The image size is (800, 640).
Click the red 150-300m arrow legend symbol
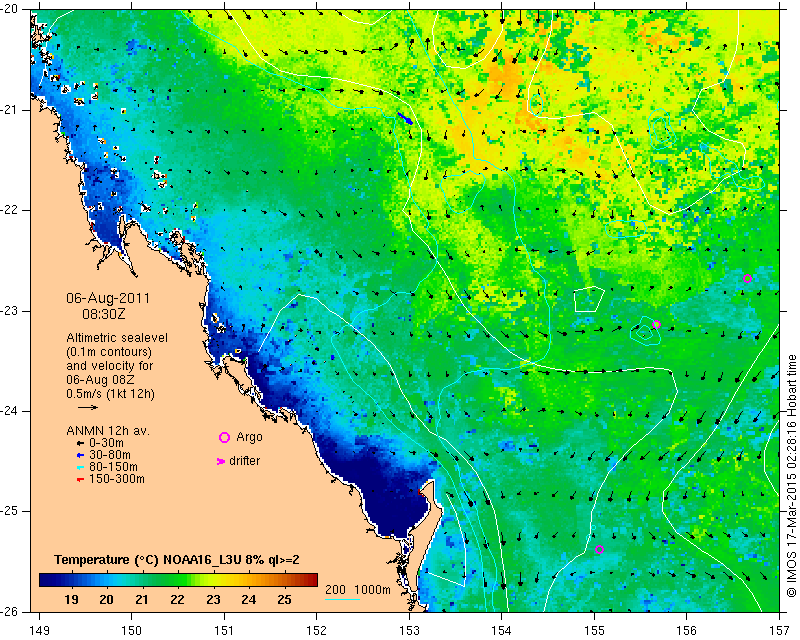[80, 479]
